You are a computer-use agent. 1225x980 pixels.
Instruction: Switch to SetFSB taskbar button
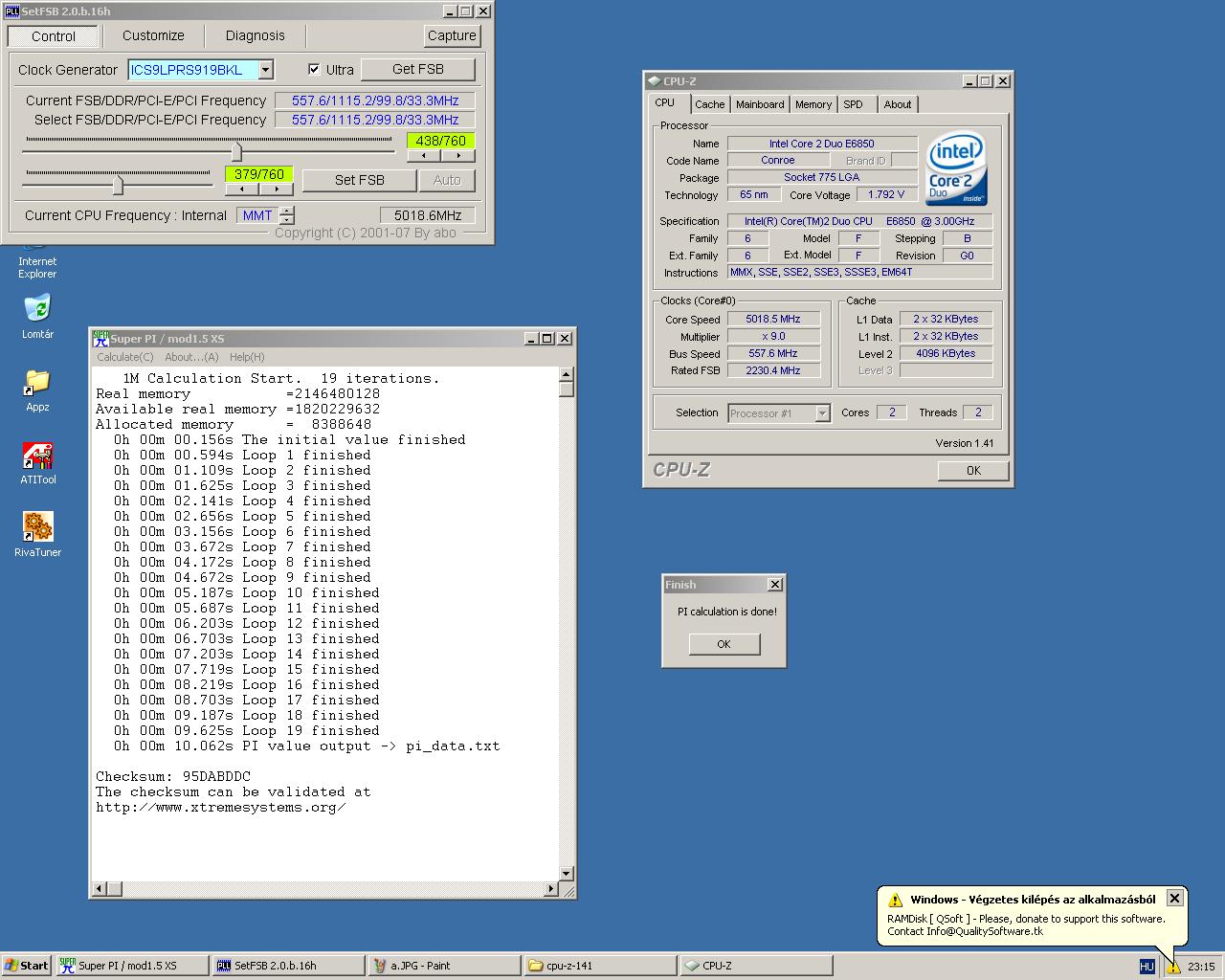[288, 966]
